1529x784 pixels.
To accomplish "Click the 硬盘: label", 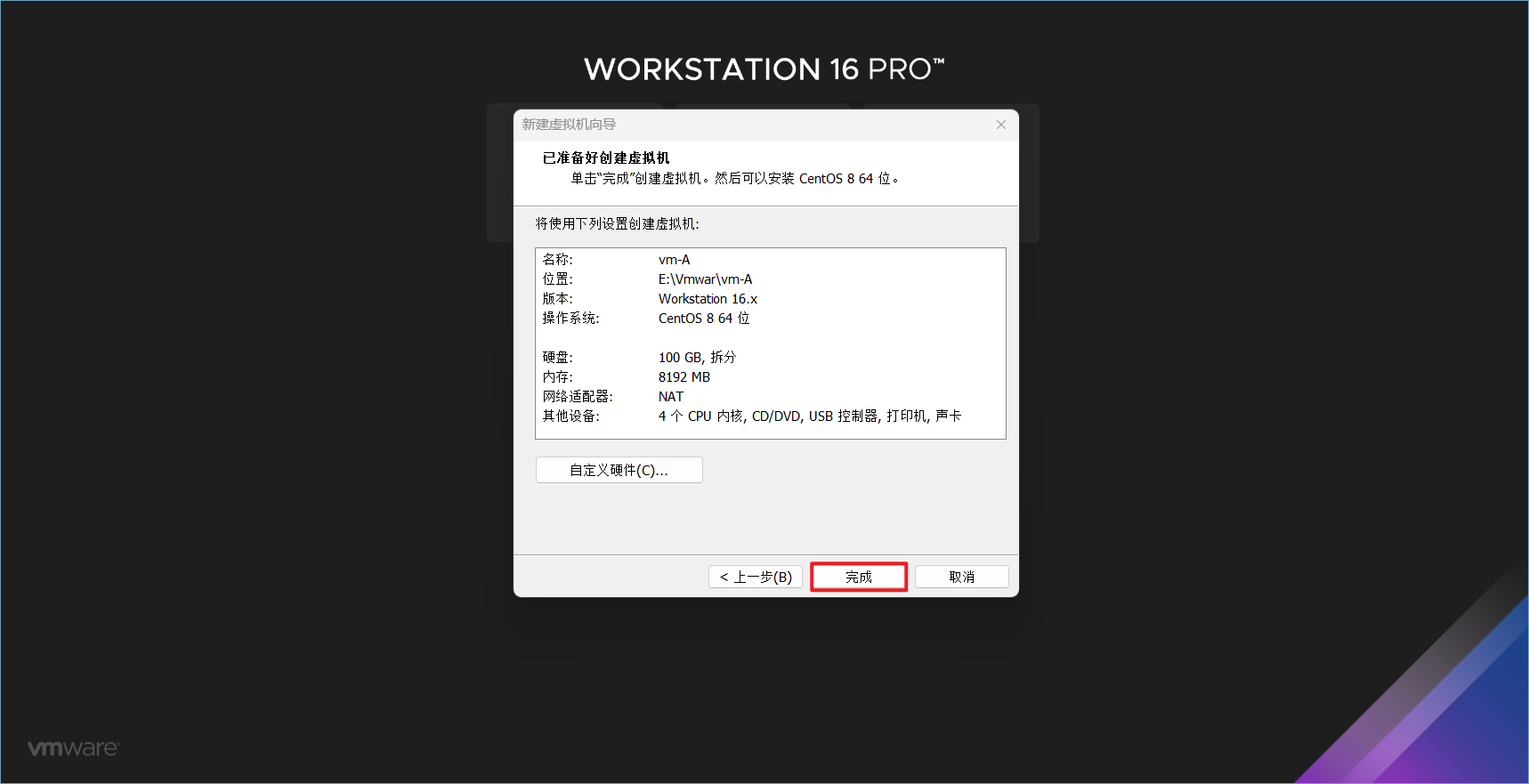I will point(558,358).
